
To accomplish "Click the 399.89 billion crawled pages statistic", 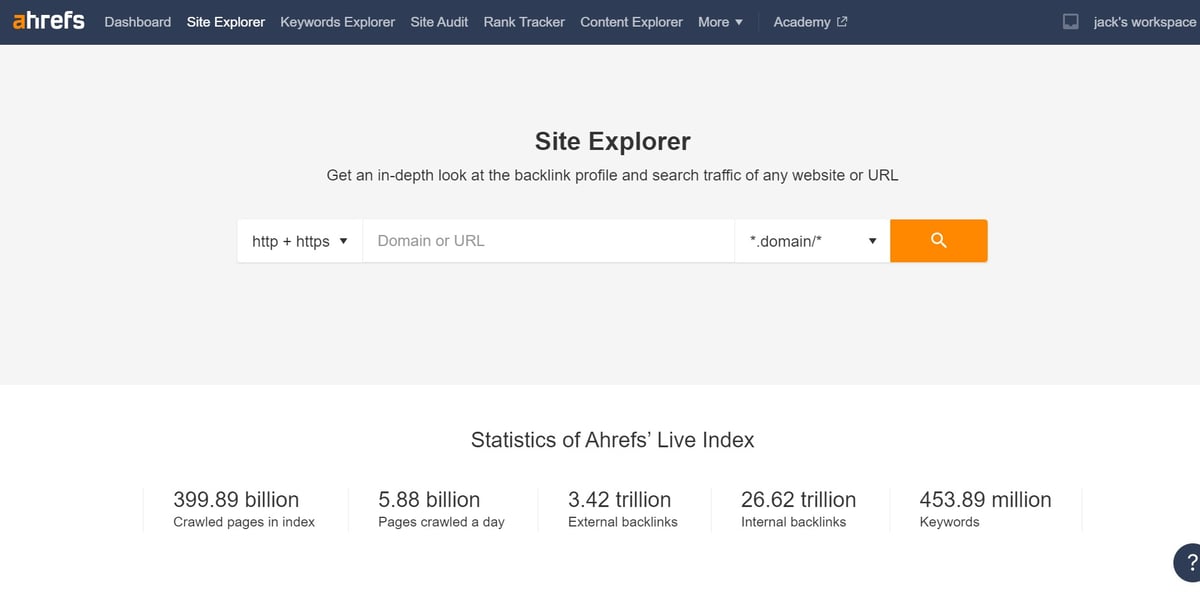I will pos(236,500).
